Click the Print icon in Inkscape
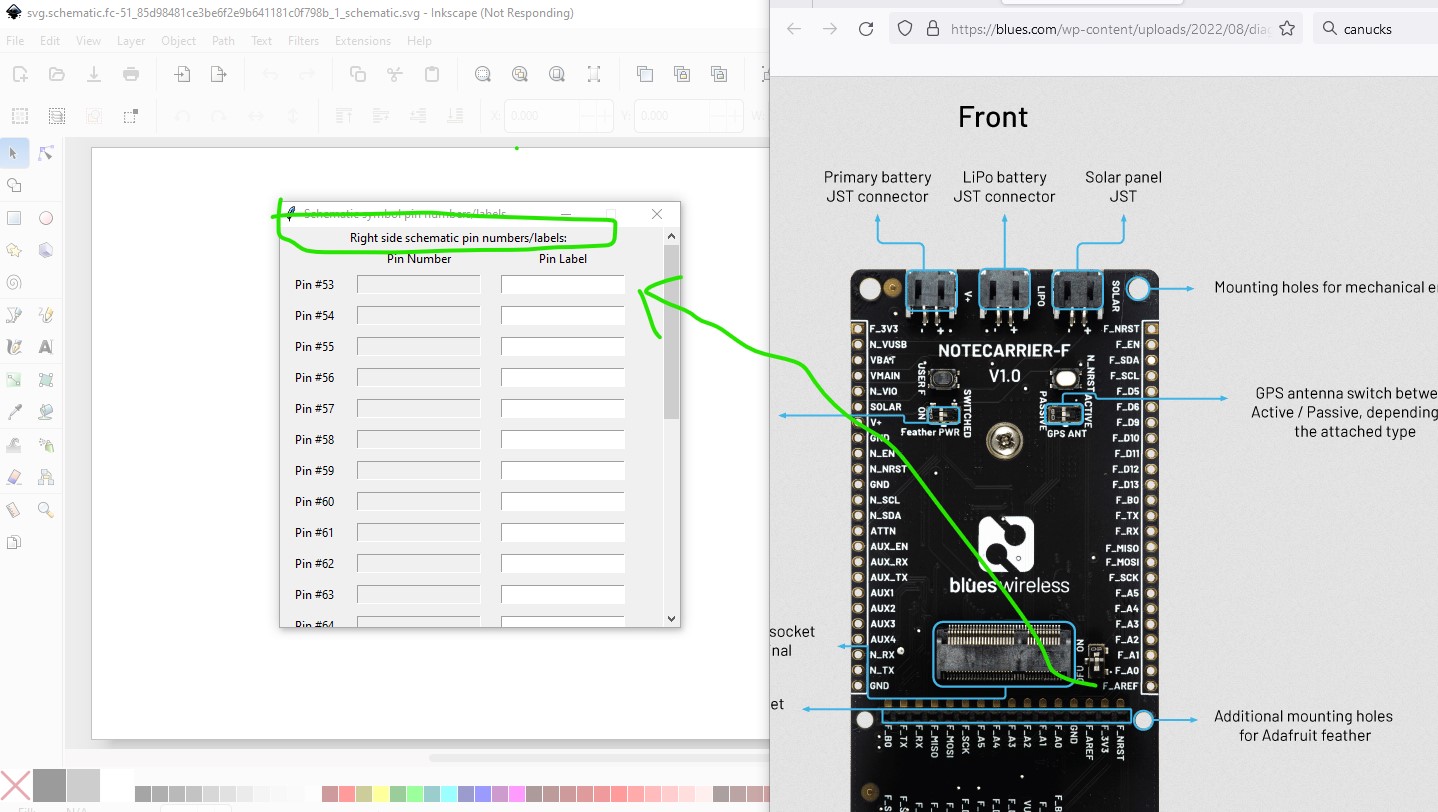Screen dimensions: 1438x812 click(131, 74)
